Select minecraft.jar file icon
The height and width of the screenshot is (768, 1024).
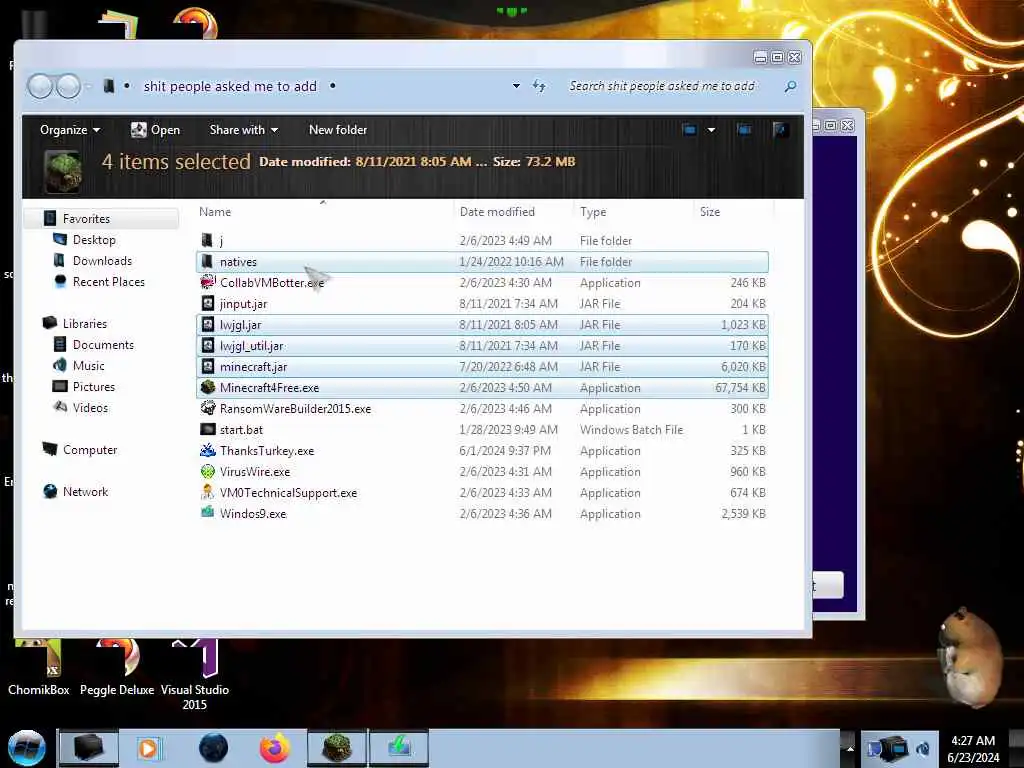(x=208, y=366)
